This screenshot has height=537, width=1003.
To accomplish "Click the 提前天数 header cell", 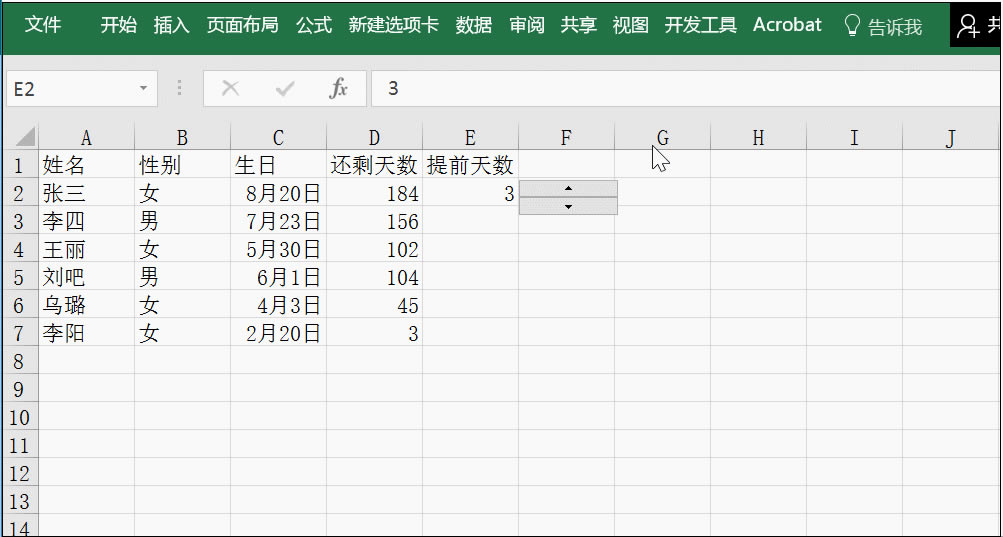I will (470, 165).
